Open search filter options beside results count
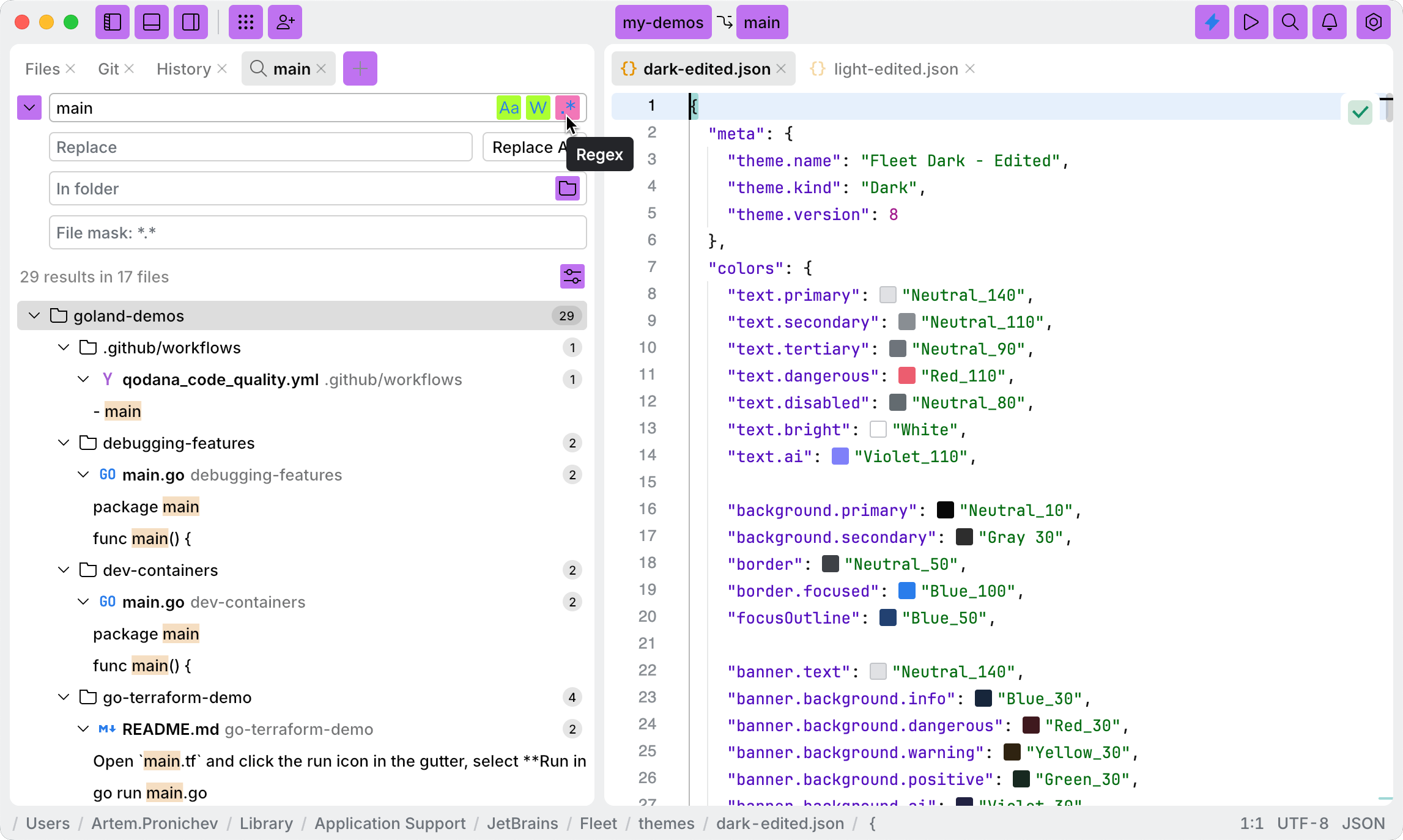Image resolution: width=1403 pixels, height=840 pixels. pos(571,276)
